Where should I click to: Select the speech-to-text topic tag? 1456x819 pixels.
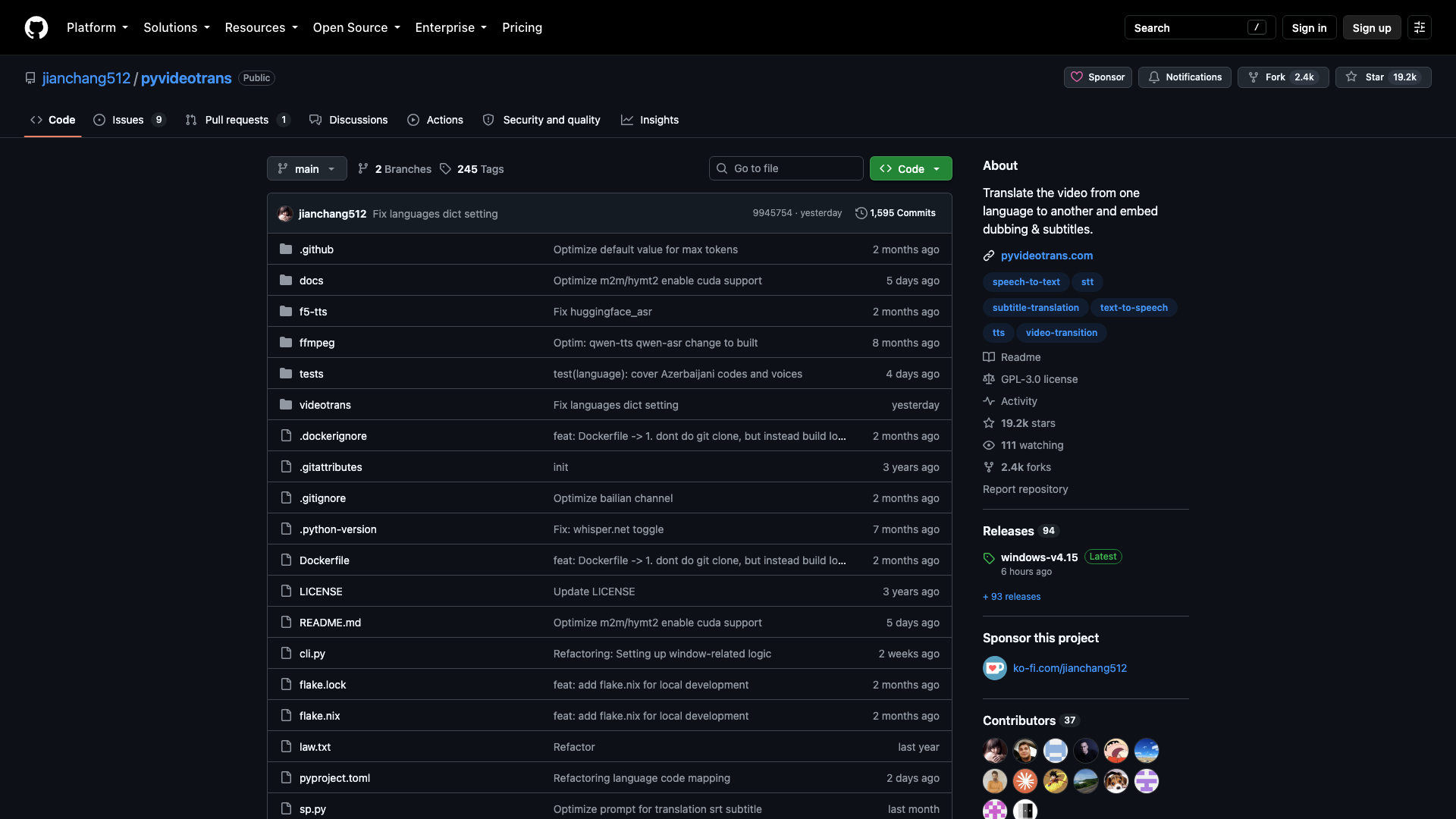(x=1026, y=282)
